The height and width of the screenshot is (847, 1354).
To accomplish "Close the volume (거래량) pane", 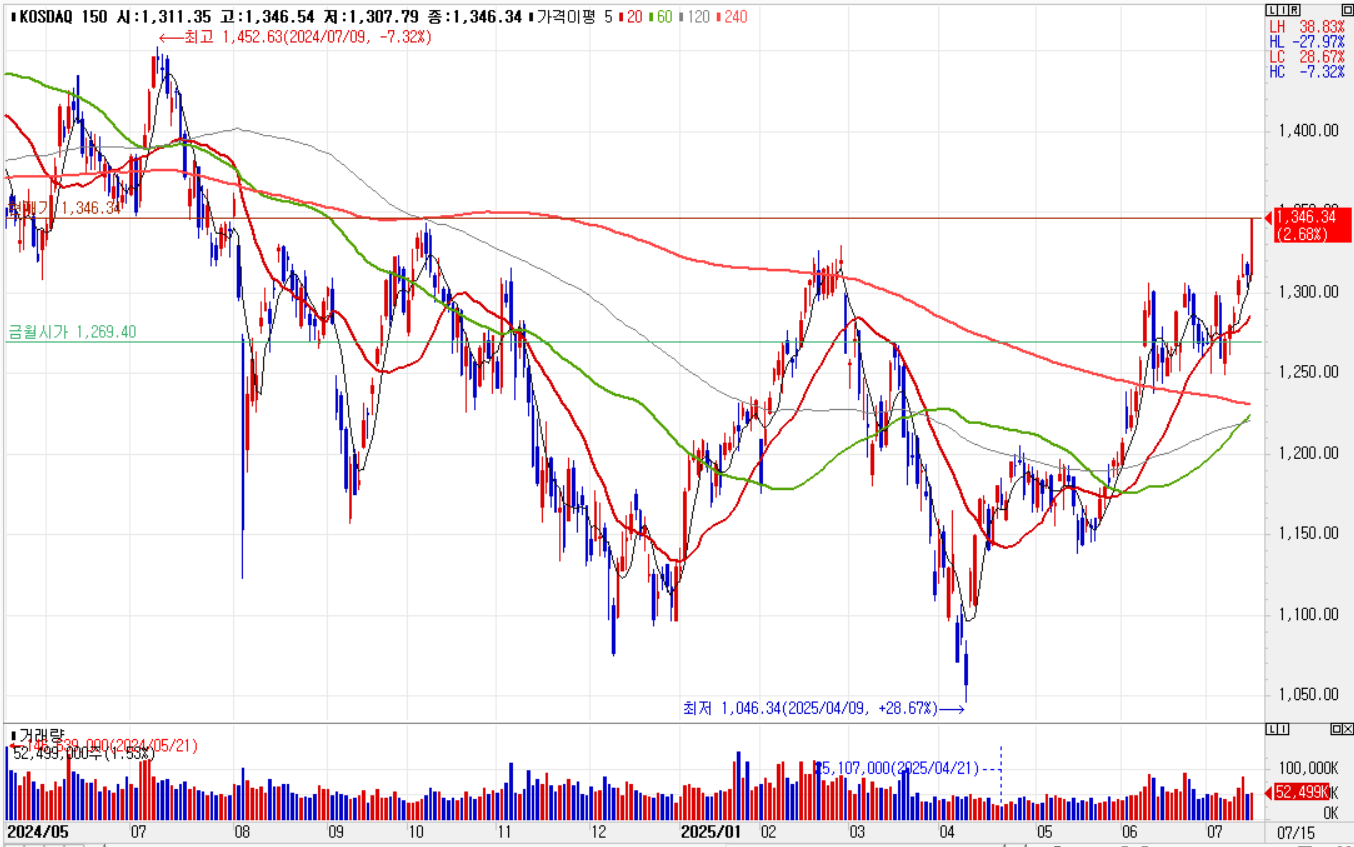I will coord(1346,729).
